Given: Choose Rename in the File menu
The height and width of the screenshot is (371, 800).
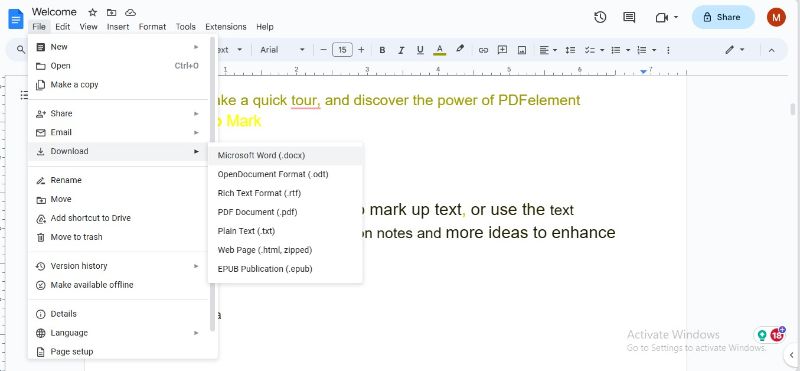Looking at the screenshot, I should coord(118,180).
